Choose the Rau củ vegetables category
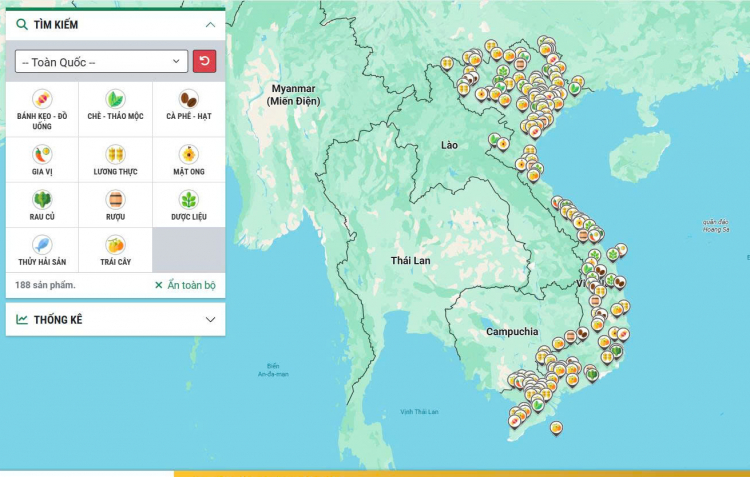 click(42, 199)
